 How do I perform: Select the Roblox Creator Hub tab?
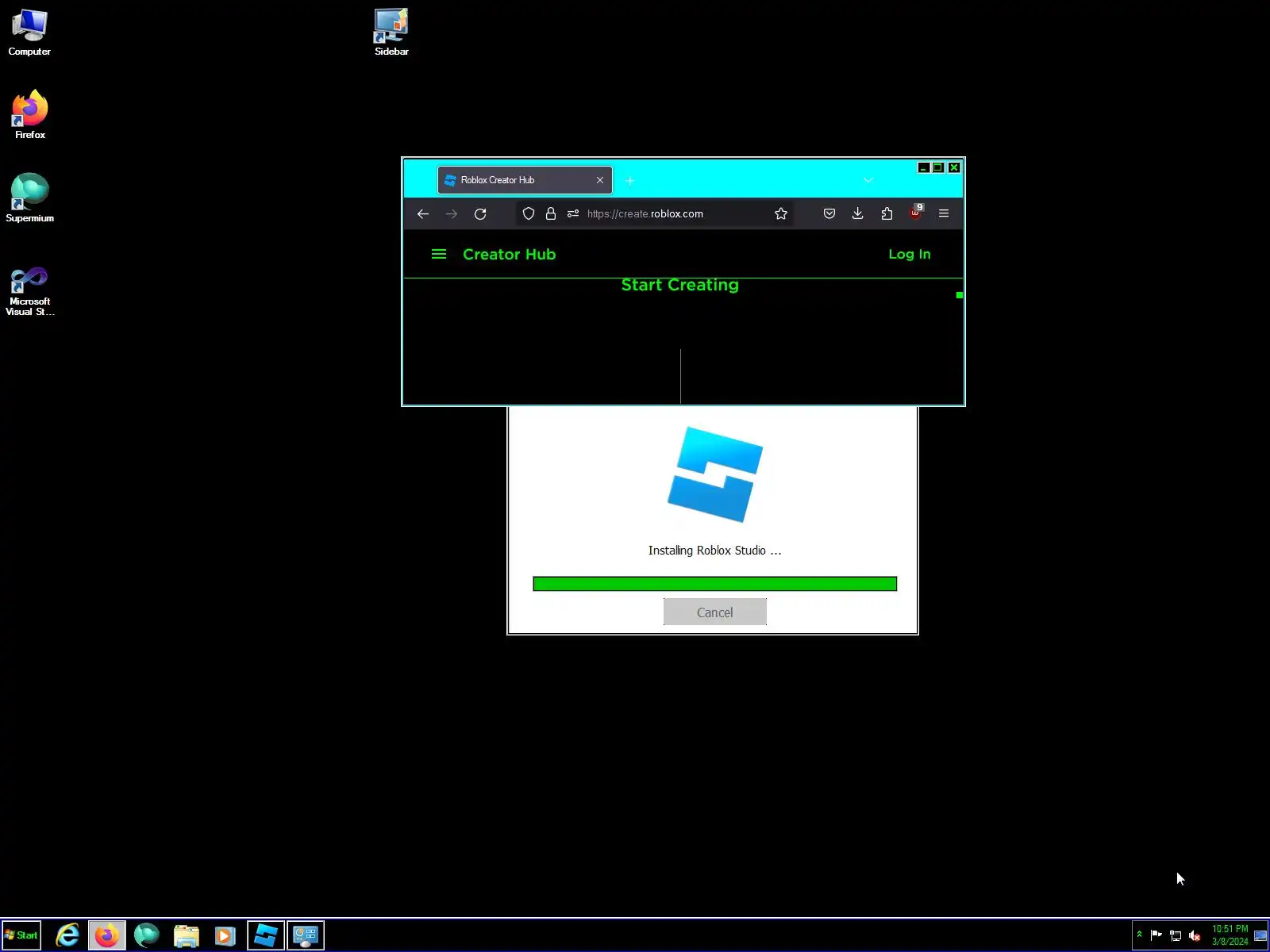coord(525,180)
